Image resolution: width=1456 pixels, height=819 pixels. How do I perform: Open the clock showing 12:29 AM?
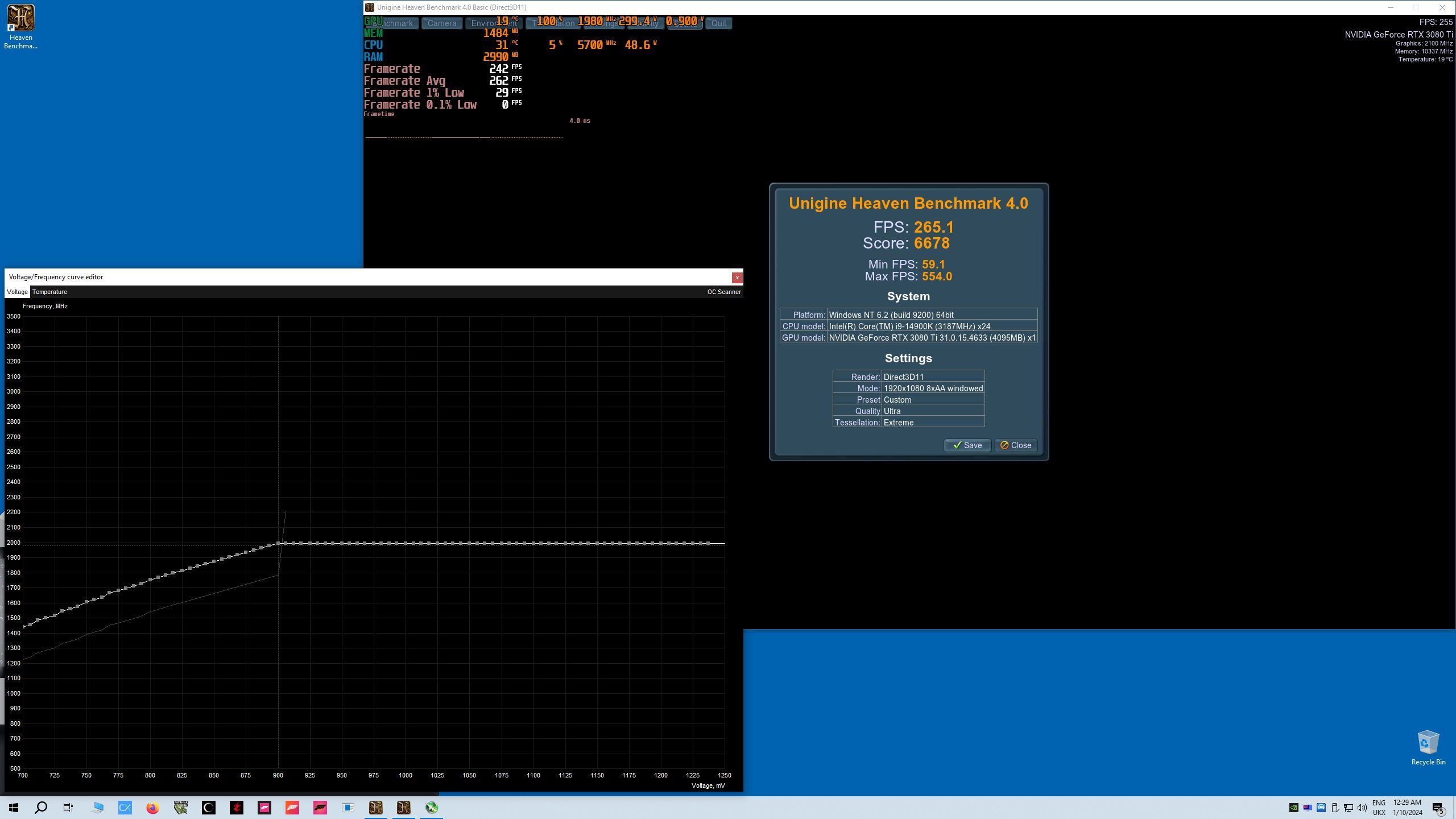[x=1408, y=808]
